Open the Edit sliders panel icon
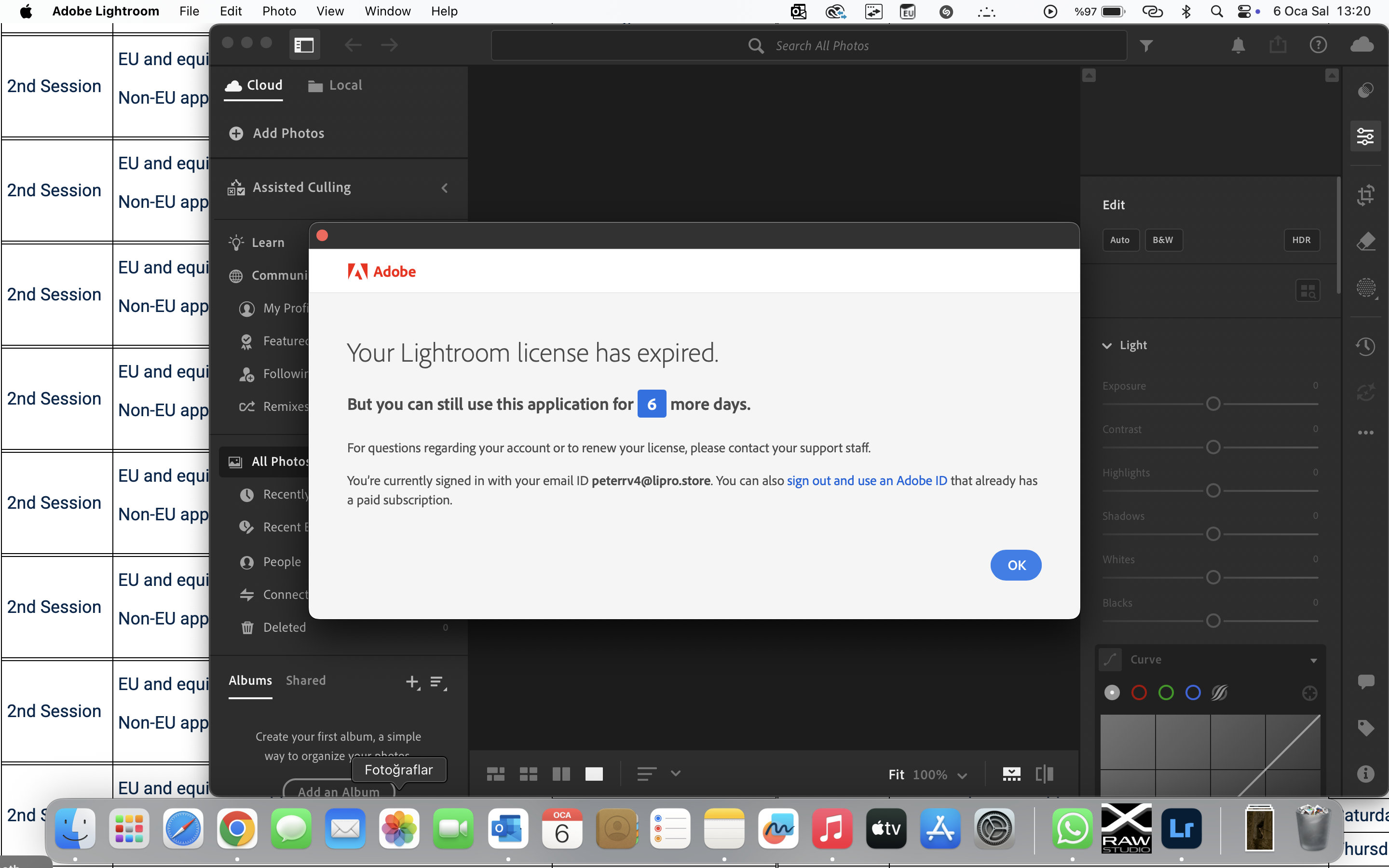 1365,136
